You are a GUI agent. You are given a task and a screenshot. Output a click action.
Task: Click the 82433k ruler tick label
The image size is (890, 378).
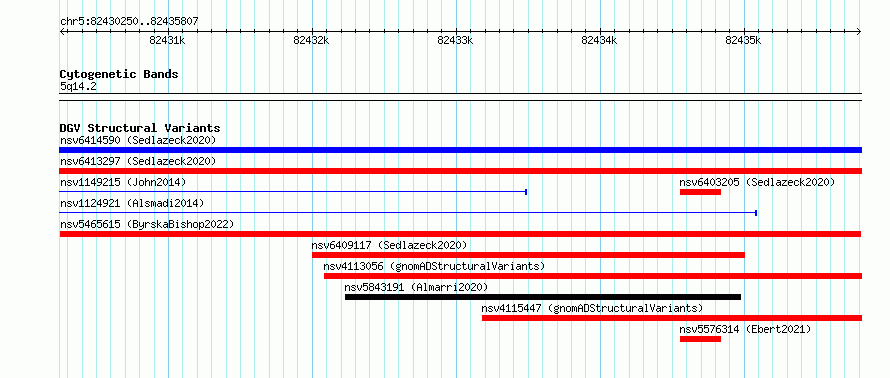[455, 40]
